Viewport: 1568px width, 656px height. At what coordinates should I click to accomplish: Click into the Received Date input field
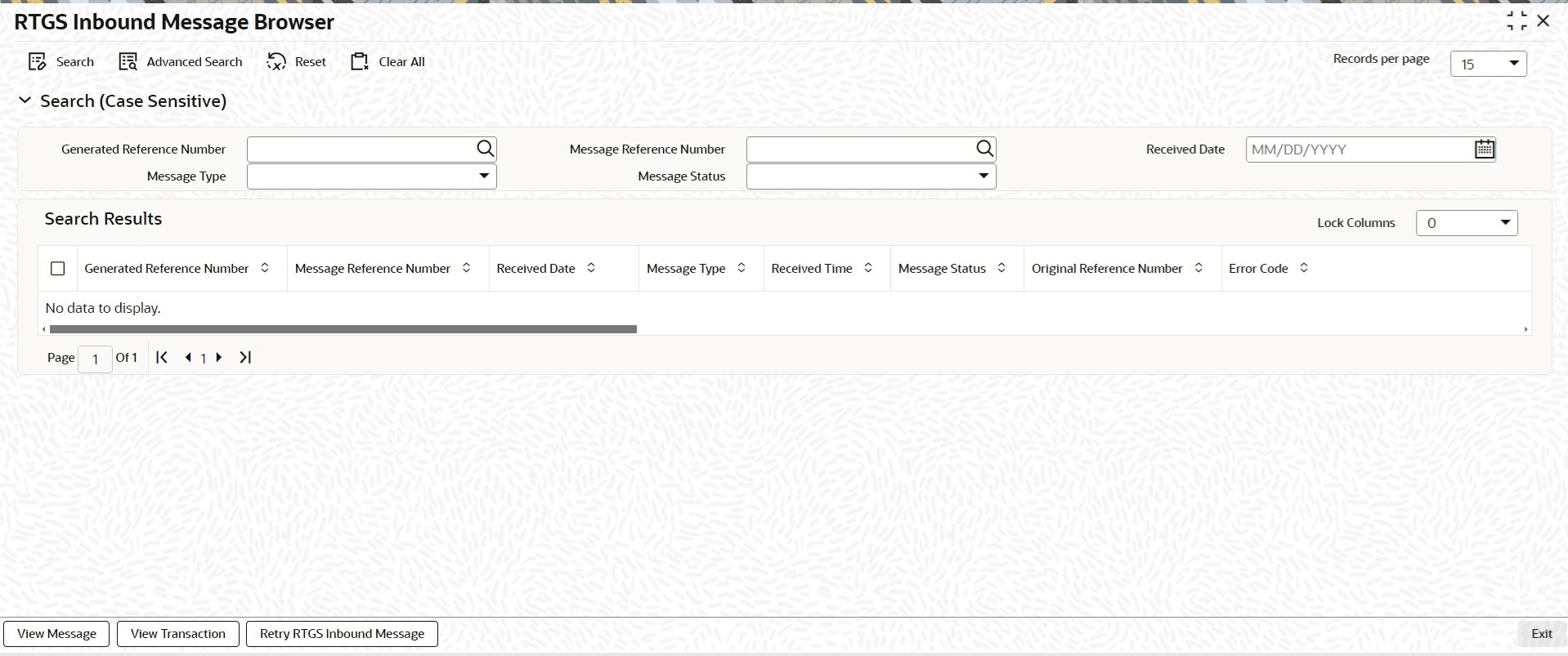(1360, 149)
